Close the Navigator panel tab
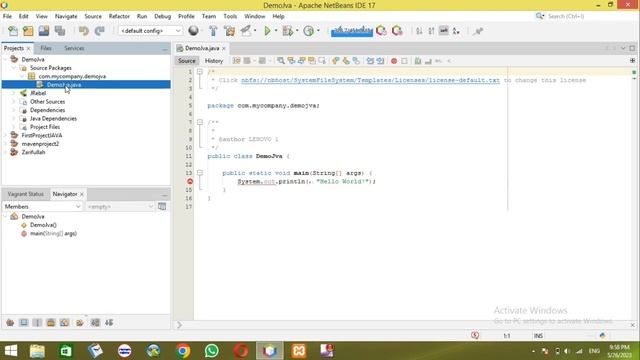Screen dimensions: 640x360 coord(82,194)
